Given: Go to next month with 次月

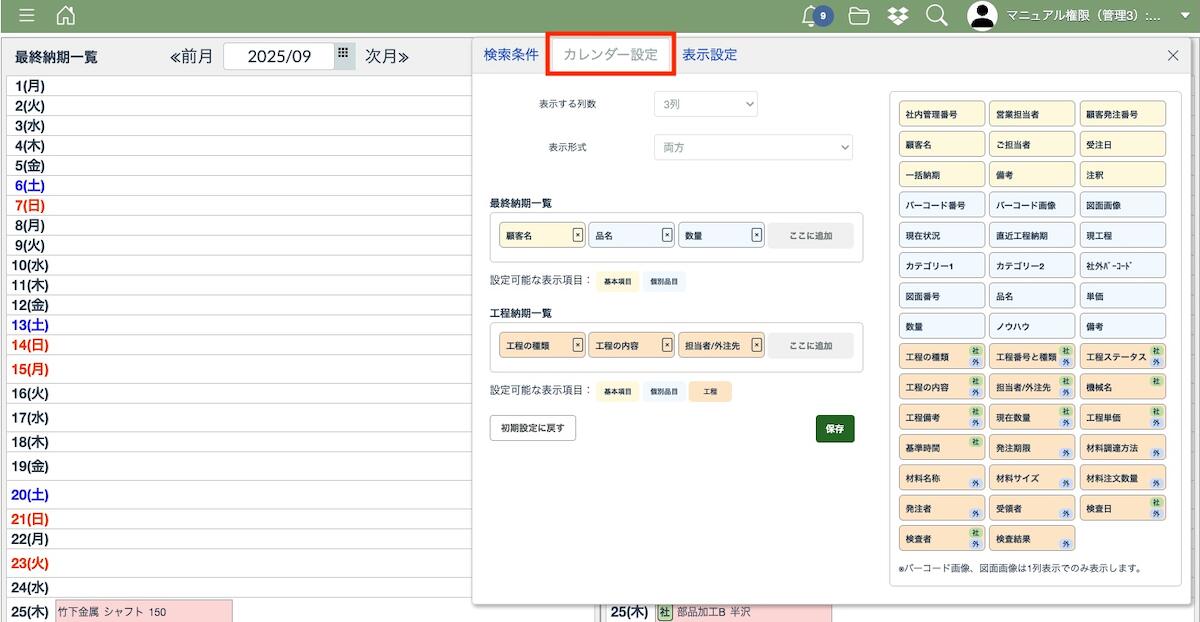Looking at the screenshot, I should click(387, 57).
